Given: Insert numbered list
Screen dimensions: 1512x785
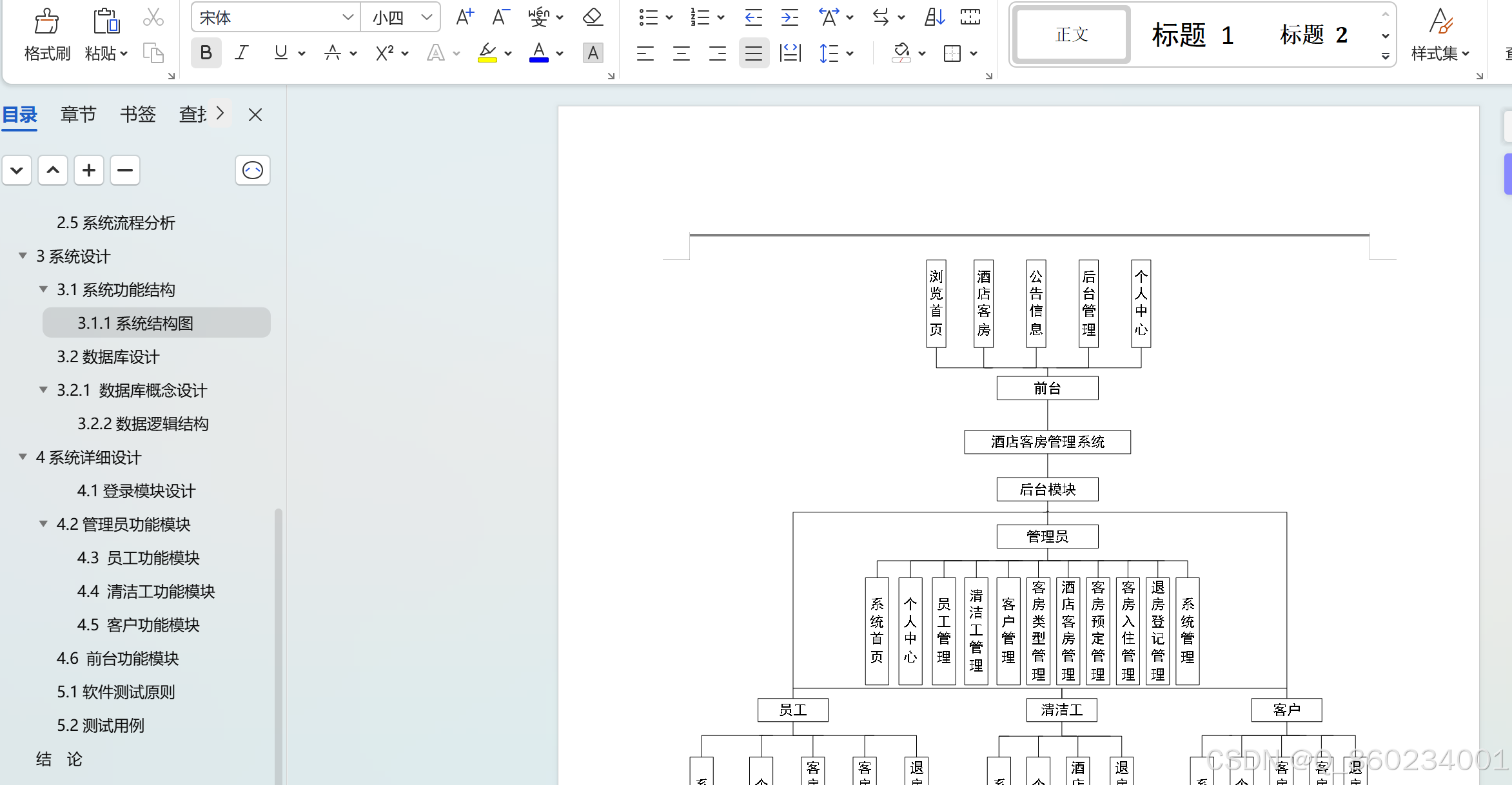Looking at the screenshot, I should tap(700, 17).
